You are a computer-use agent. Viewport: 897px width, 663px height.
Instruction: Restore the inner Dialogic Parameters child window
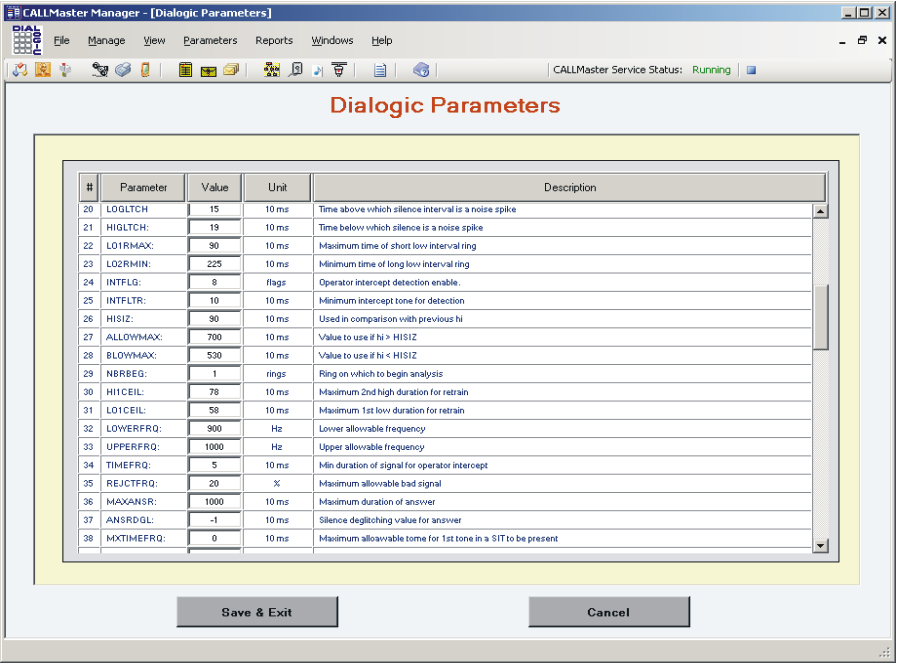862,40
